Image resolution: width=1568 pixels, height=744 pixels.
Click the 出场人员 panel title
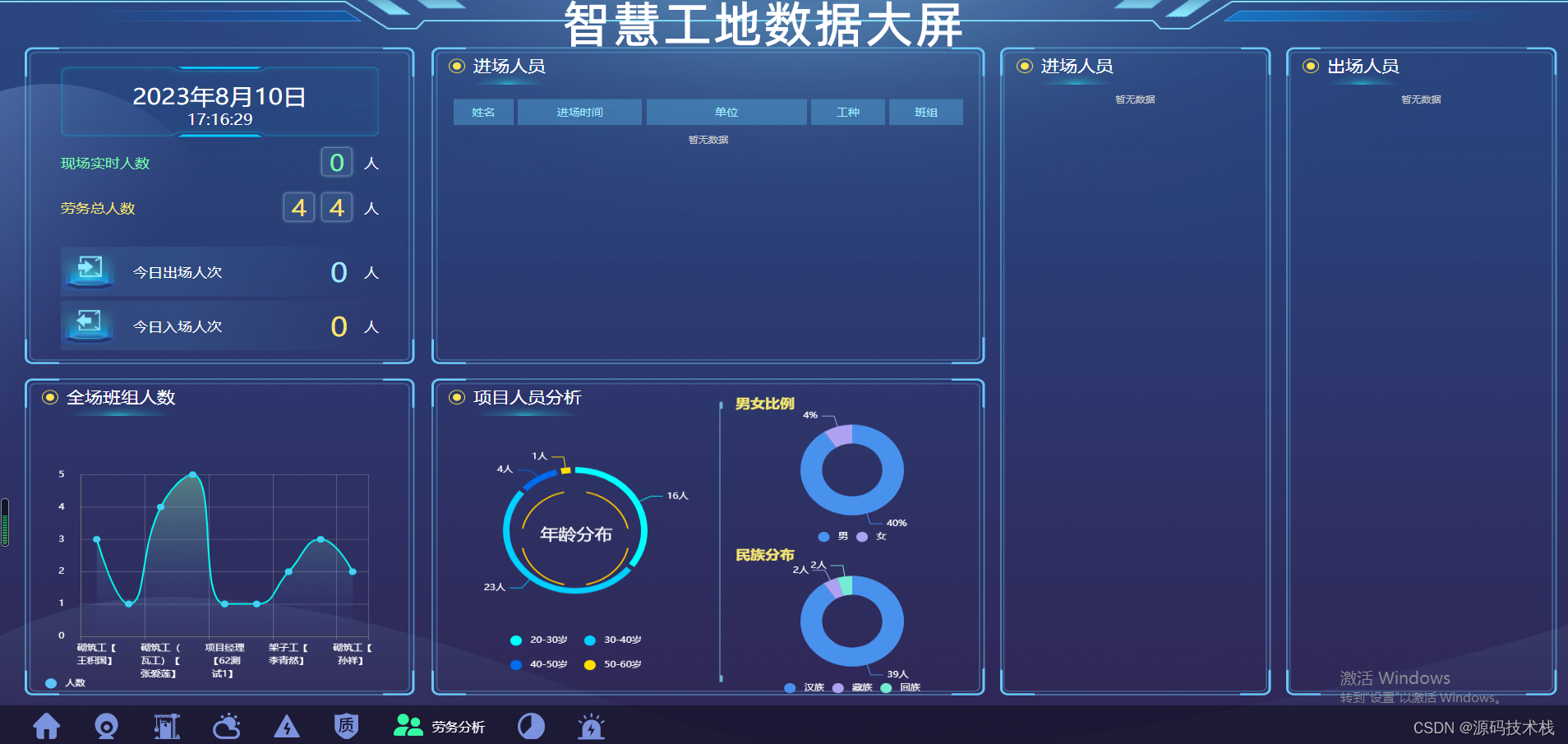[1363, 67]
